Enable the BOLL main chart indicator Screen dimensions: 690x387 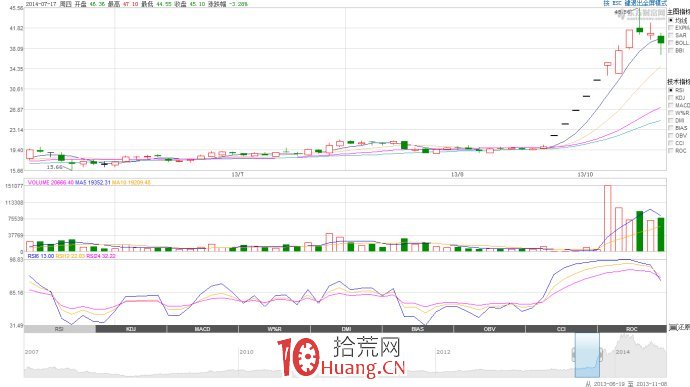click(671, 43)
